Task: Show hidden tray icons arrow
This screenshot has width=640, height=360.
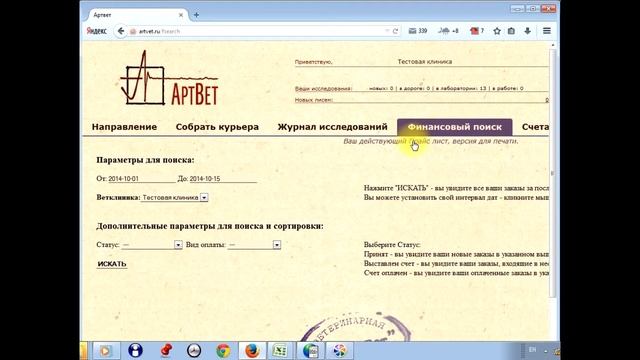Action: click(546, 351)
